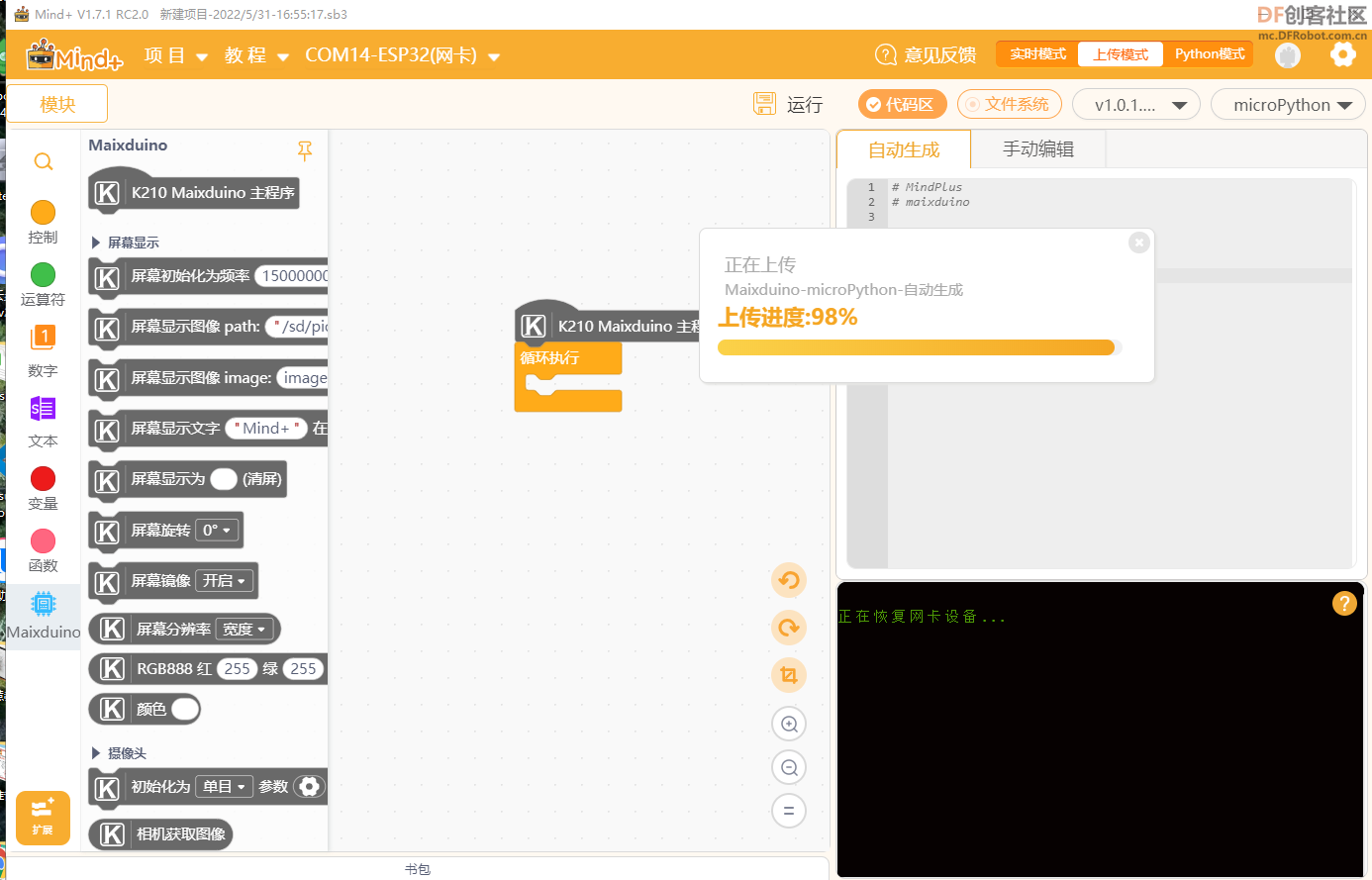Select the K210 Maixduino 主程序 palette block
The height and width of the screenshot is (880, 1372).
coord(194,193)
